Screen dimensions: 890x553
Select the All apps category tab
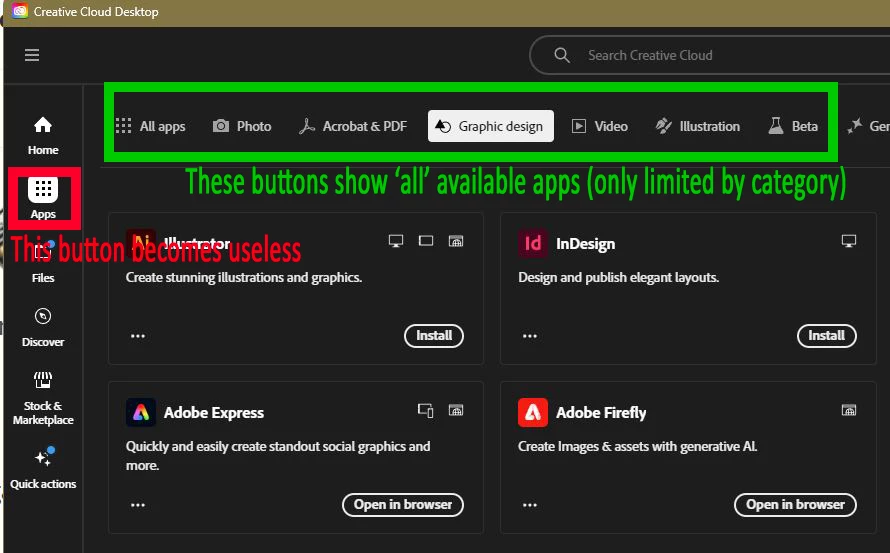coord(150,126)
